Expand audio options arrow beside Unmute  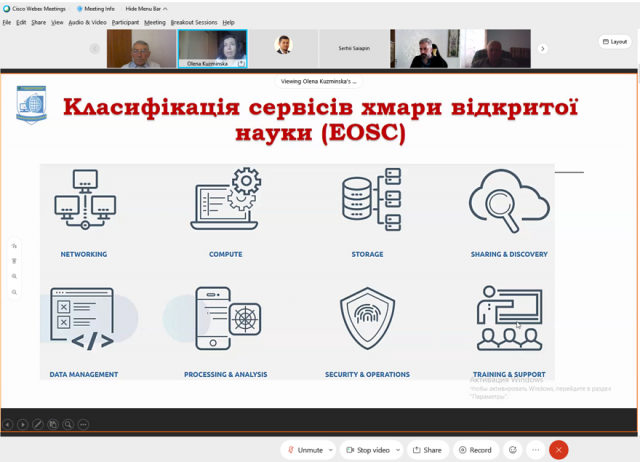[x=331, y=450]
